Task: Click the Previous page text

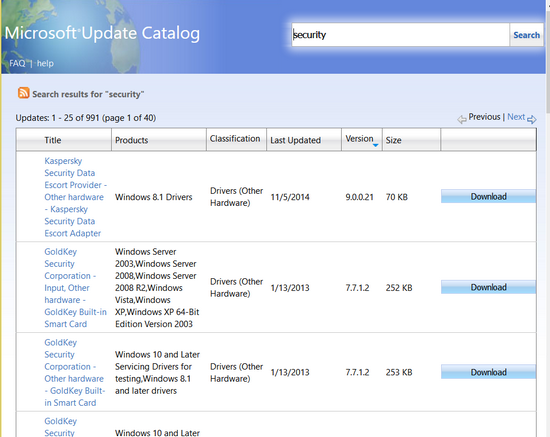Action: coord(484,117)
